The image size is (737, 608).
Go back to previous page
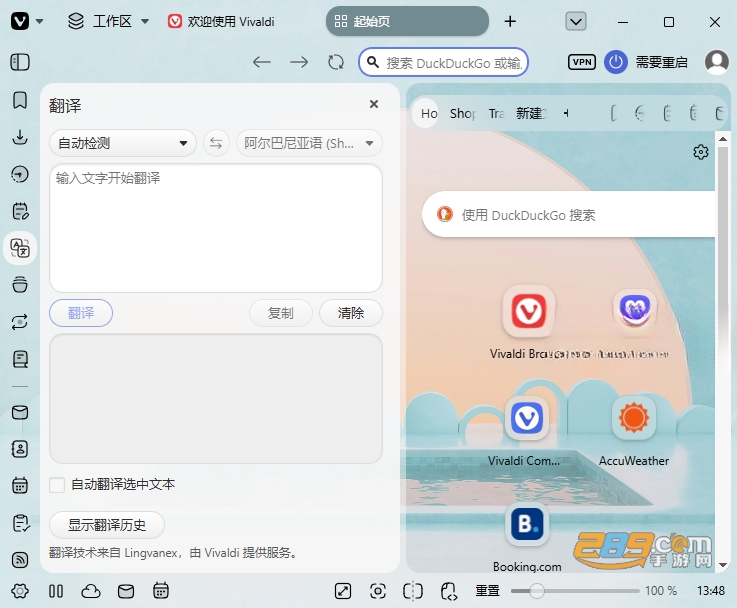(261, 62)
